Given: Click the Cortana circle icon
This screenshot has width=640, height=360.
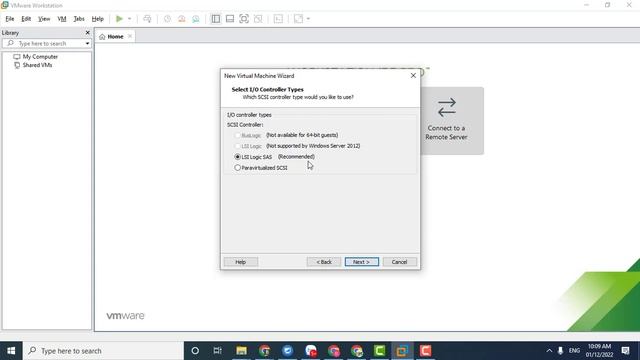Looking at the screenshot, I should pyautogui.click(x=195, y=351).
